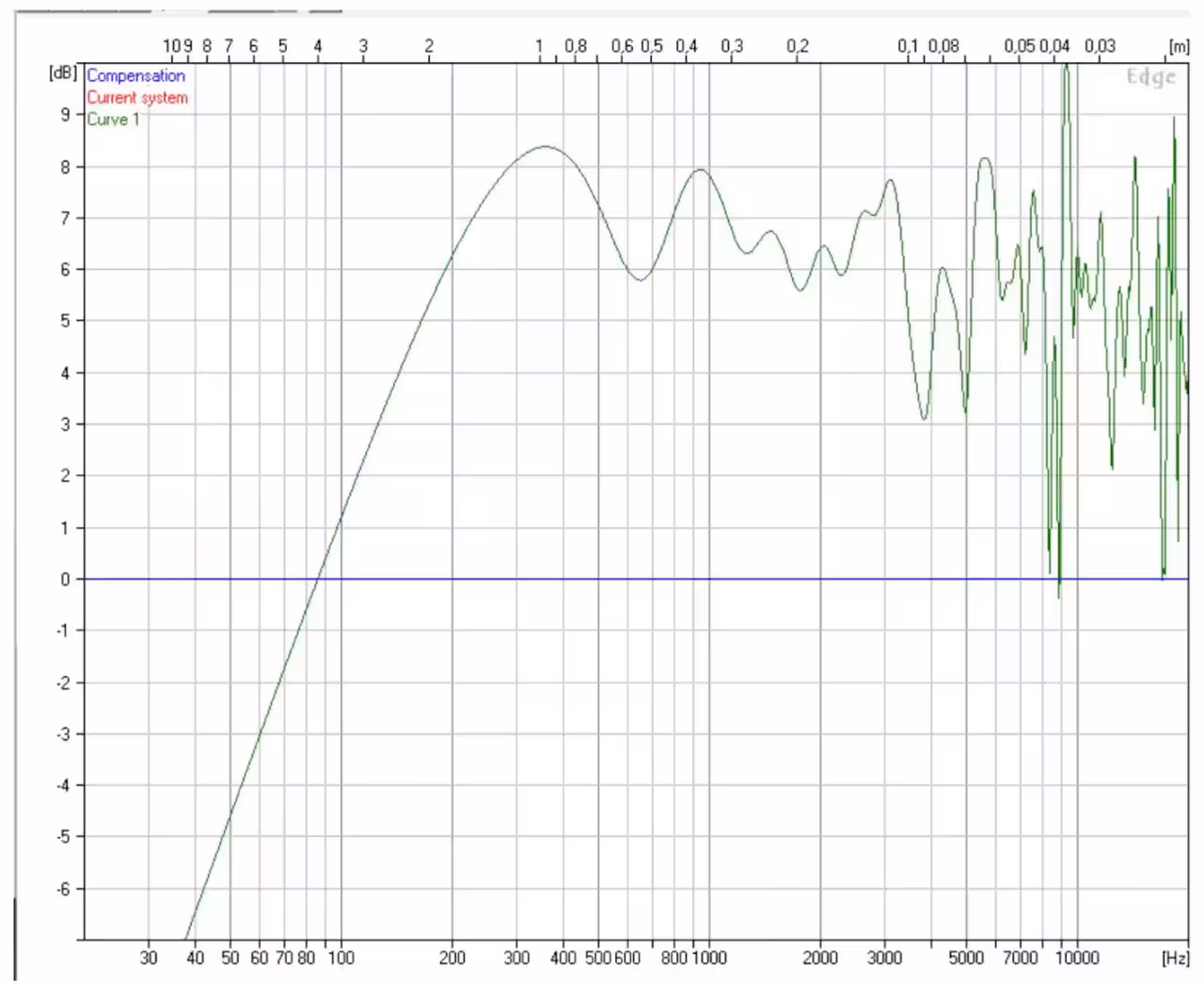Screen dimensions: 1204x984
Task: Click the 5000 Hz frequency label
Action: coord(966,958)
